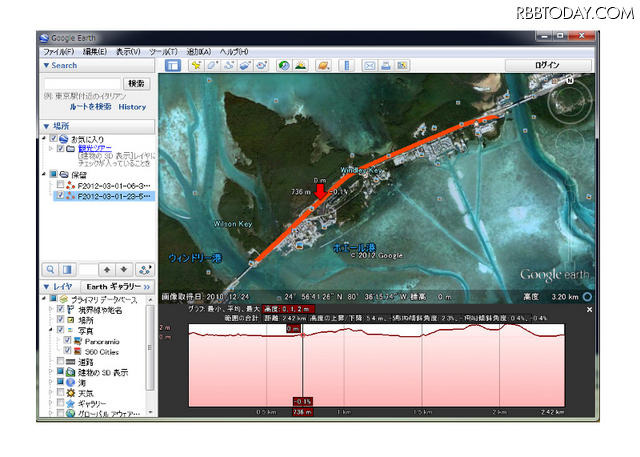Screen dimensions: 640x457
Task: Move selected place down with the arrow
Action: click(124, 270)
